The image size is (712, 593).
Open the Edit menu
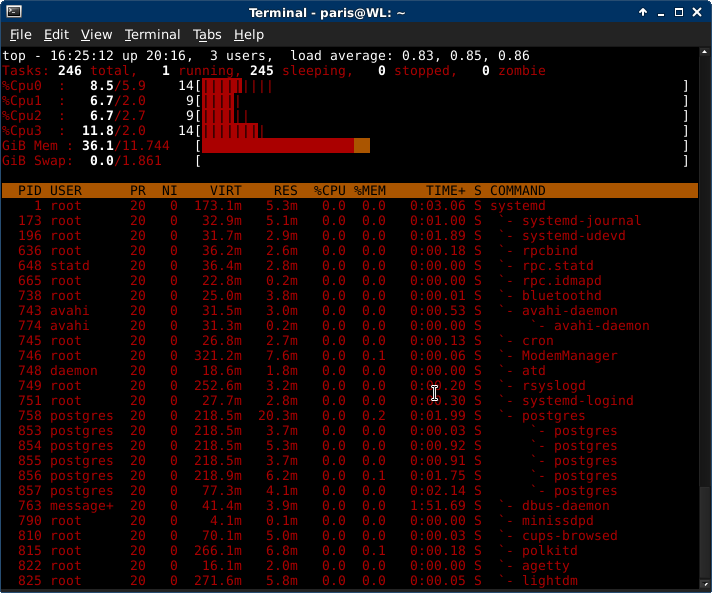click(x=56, y=35)
